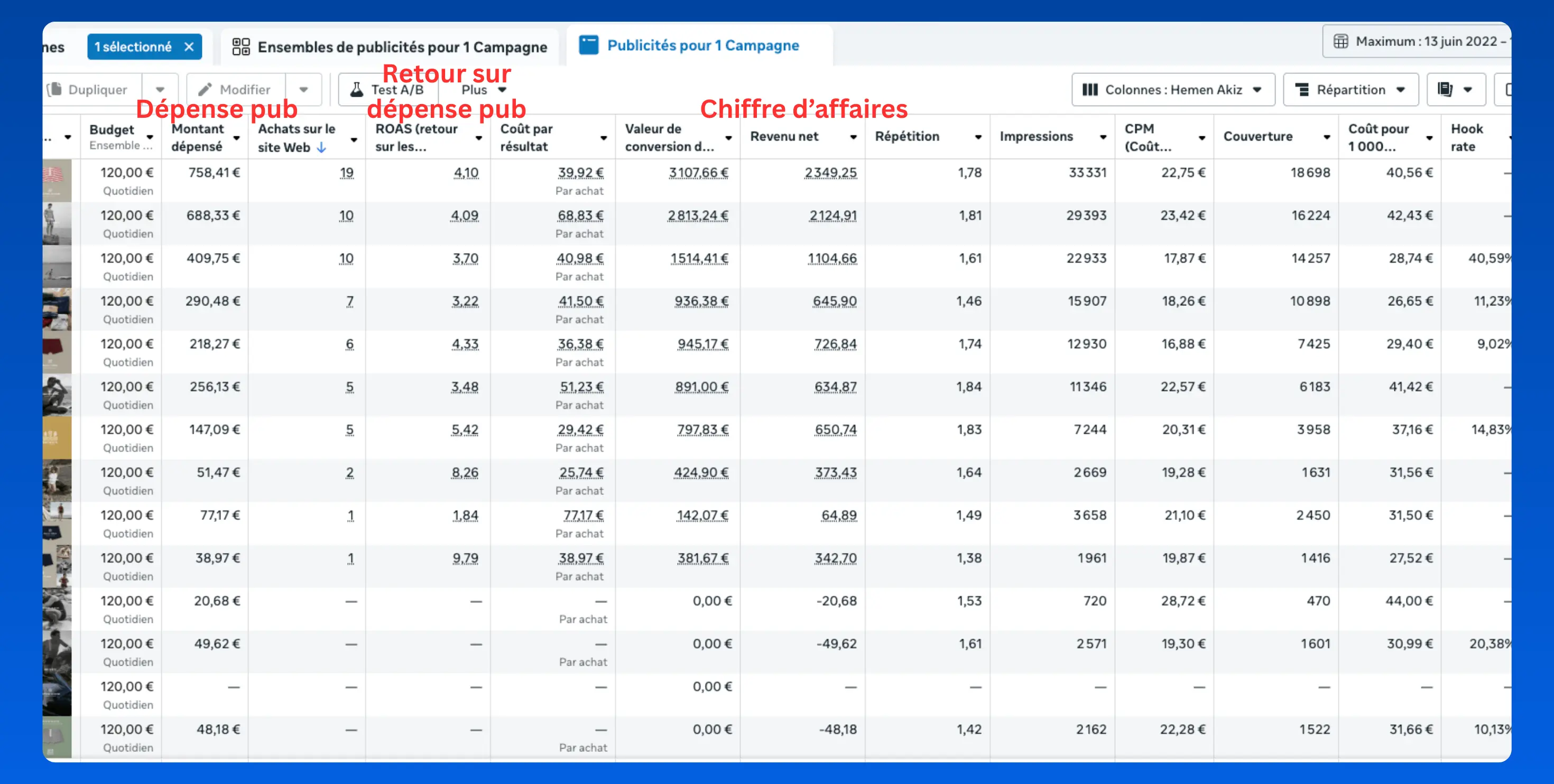Click the 3 107,66 € conversion value link
1554x784 pixels.
(x=698, y=172)
